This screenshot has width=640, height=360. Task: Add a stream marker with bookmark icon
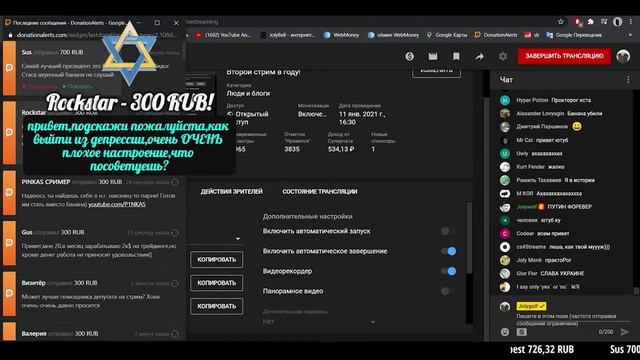(x=456, y=56)
